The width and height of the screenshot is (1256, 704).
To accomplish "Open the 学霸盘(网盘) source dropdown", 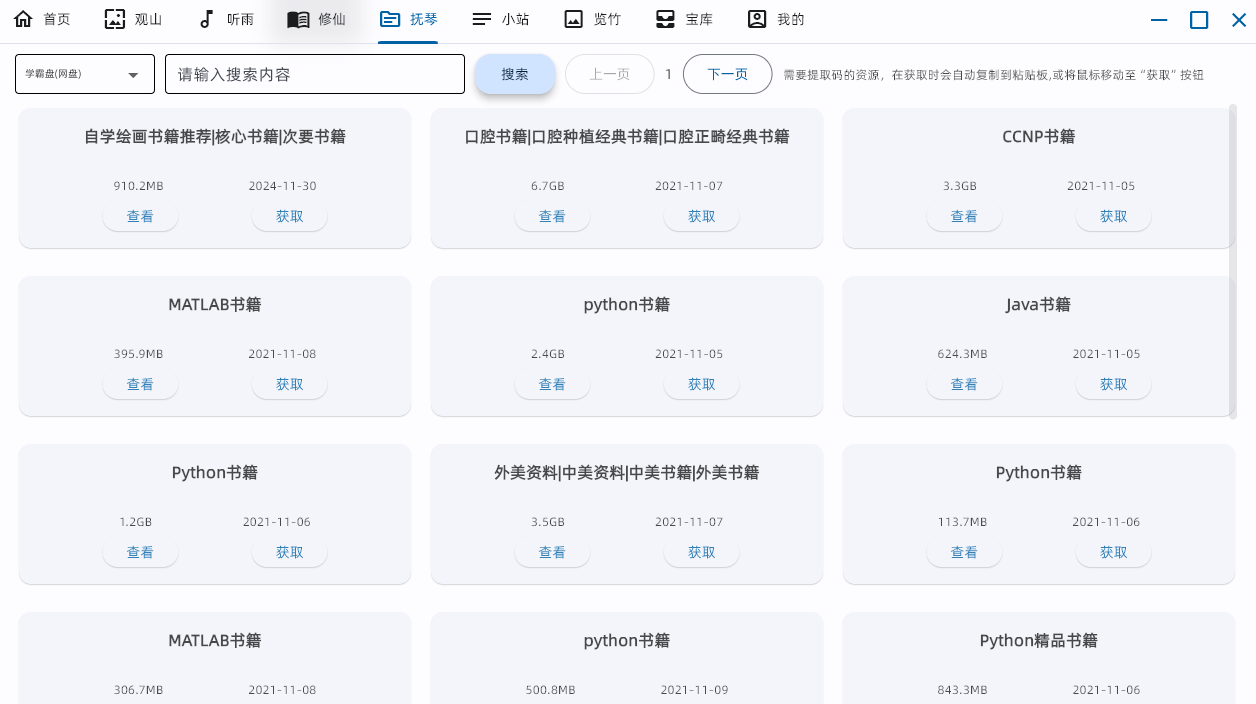I will 84,74.
